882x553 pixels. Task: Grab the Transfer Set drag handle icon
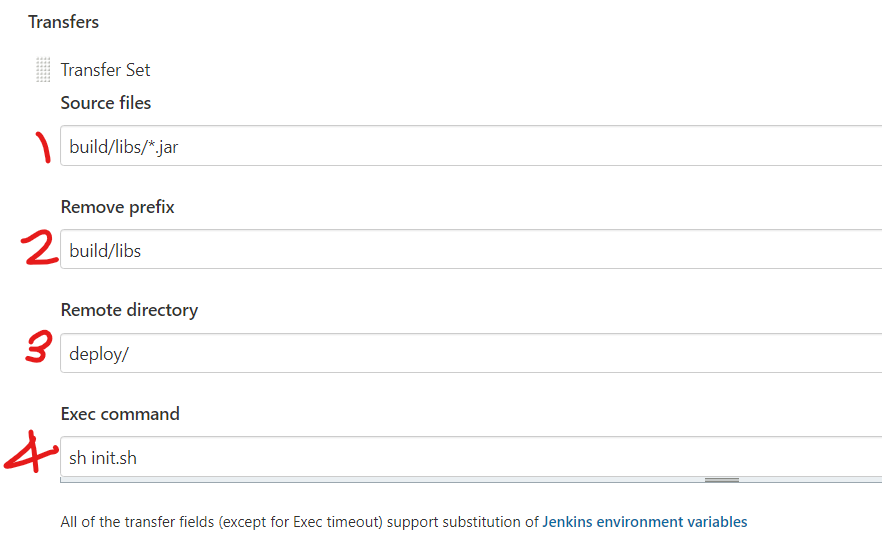point(43,70)
